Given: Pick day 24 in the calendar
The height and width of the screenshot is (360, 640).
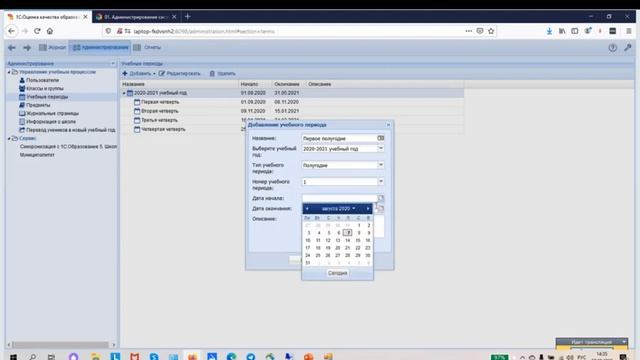Looking at the screenshot, I should [x=308, y=256].
